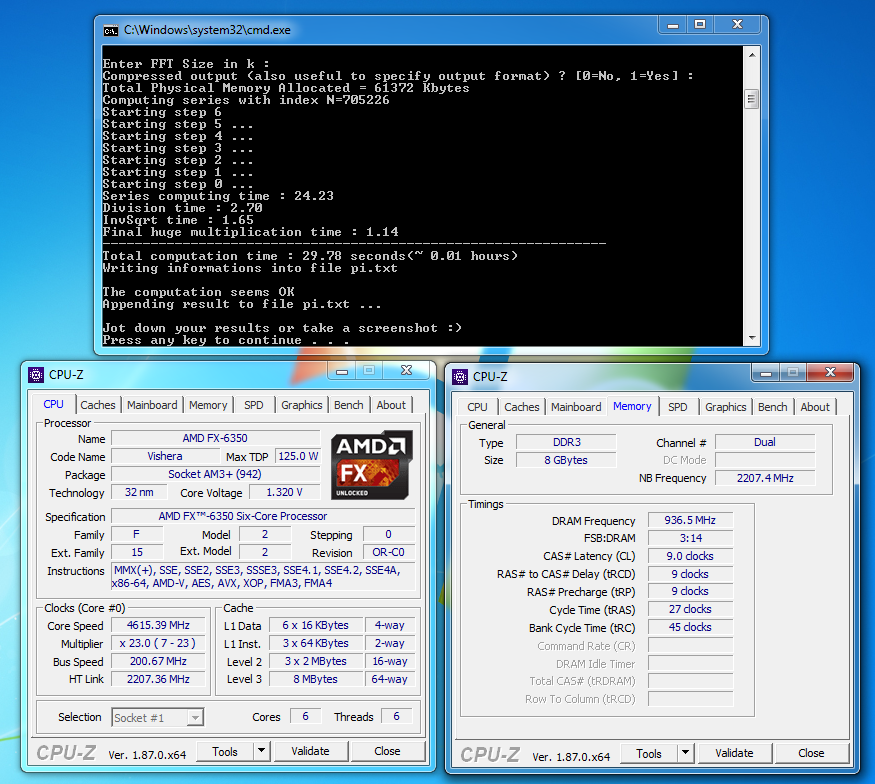The height and width of the screenshot is (784, 875).
Task: Click the cmd scrollbar up arrow
Action: pyautogui.click(x=752, y=55)
